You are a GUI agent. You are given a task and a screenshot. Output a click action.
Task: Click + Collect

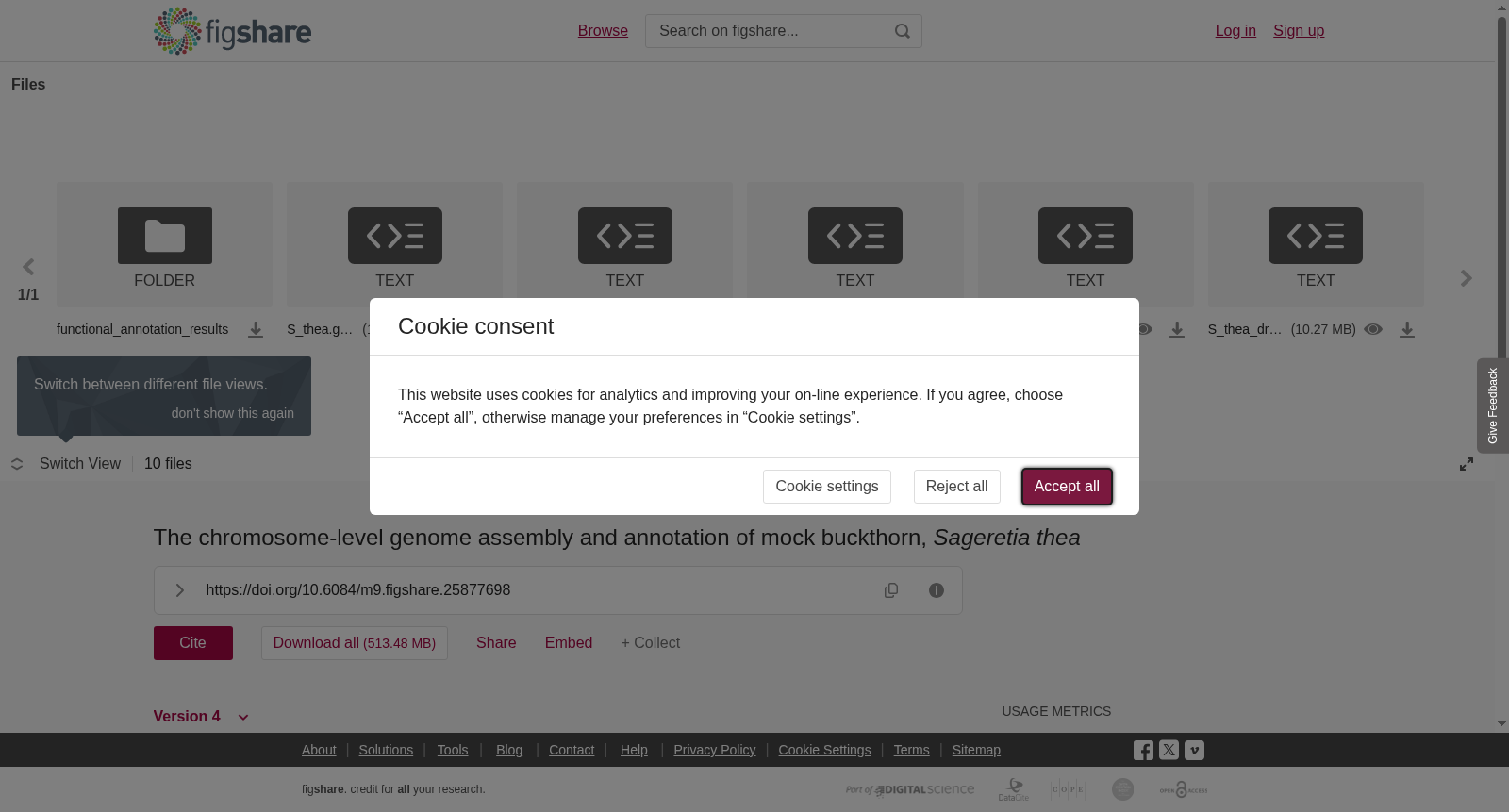tap(650, 643)
